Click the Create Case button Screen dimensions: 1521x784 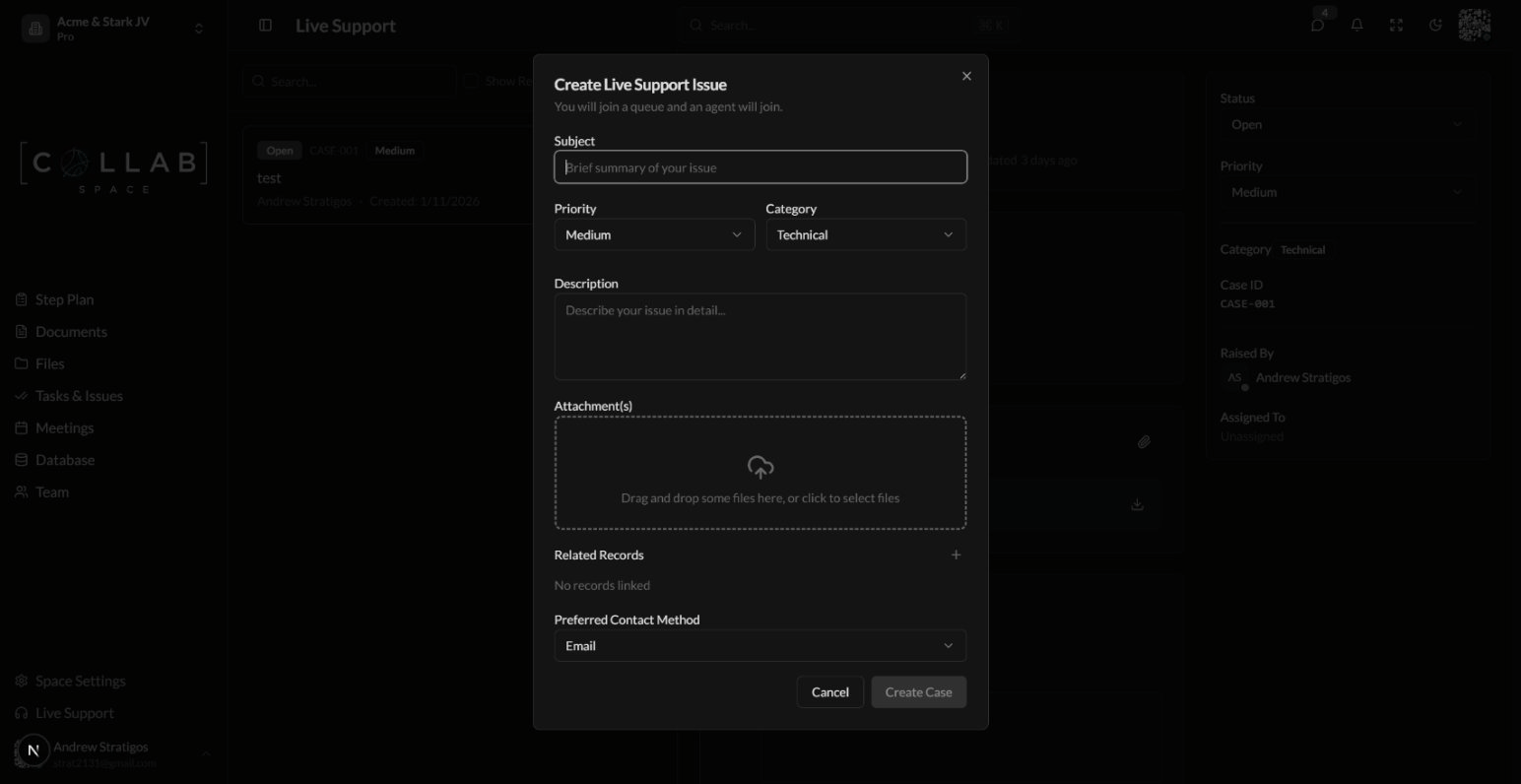[x=917, y=691]
